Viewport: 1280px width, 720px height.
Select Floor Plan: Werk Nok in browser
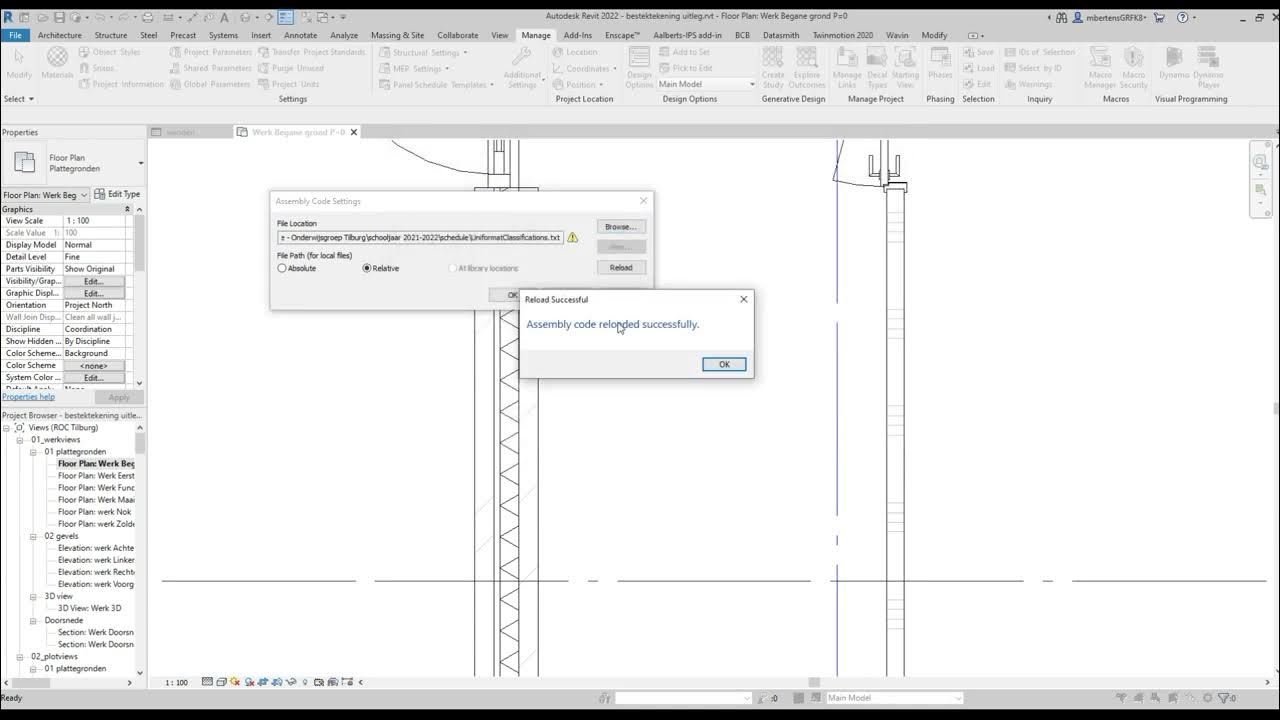tap(95, 512)
